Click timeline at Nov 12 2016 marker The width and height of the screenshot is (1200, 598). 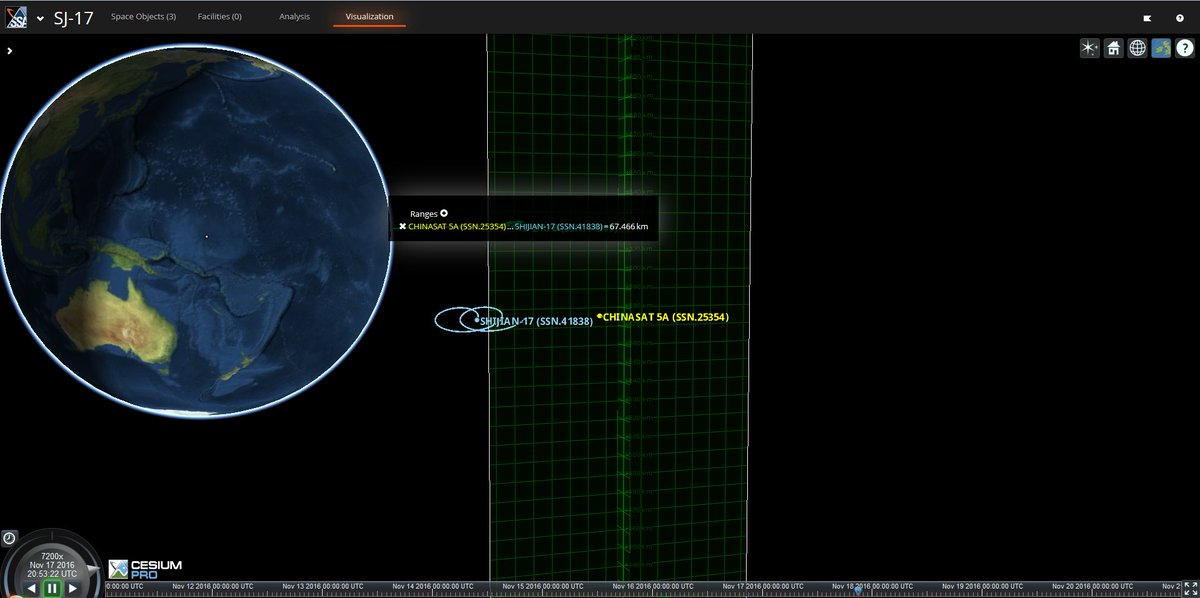coord(212,587)
